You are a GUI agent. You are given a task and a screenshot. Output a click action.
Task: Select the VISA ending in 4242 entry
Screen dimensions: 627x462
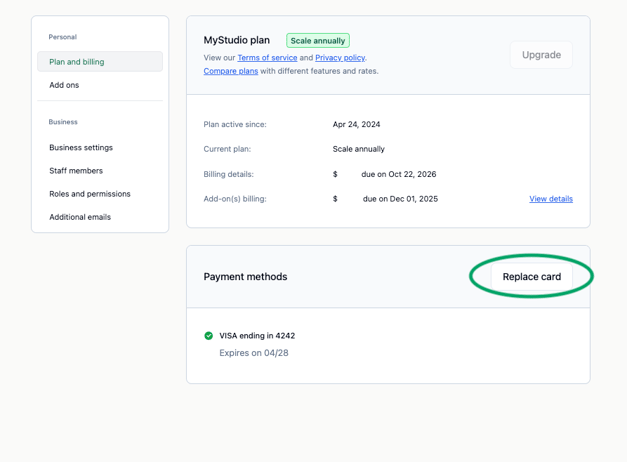tap(257, 336)
